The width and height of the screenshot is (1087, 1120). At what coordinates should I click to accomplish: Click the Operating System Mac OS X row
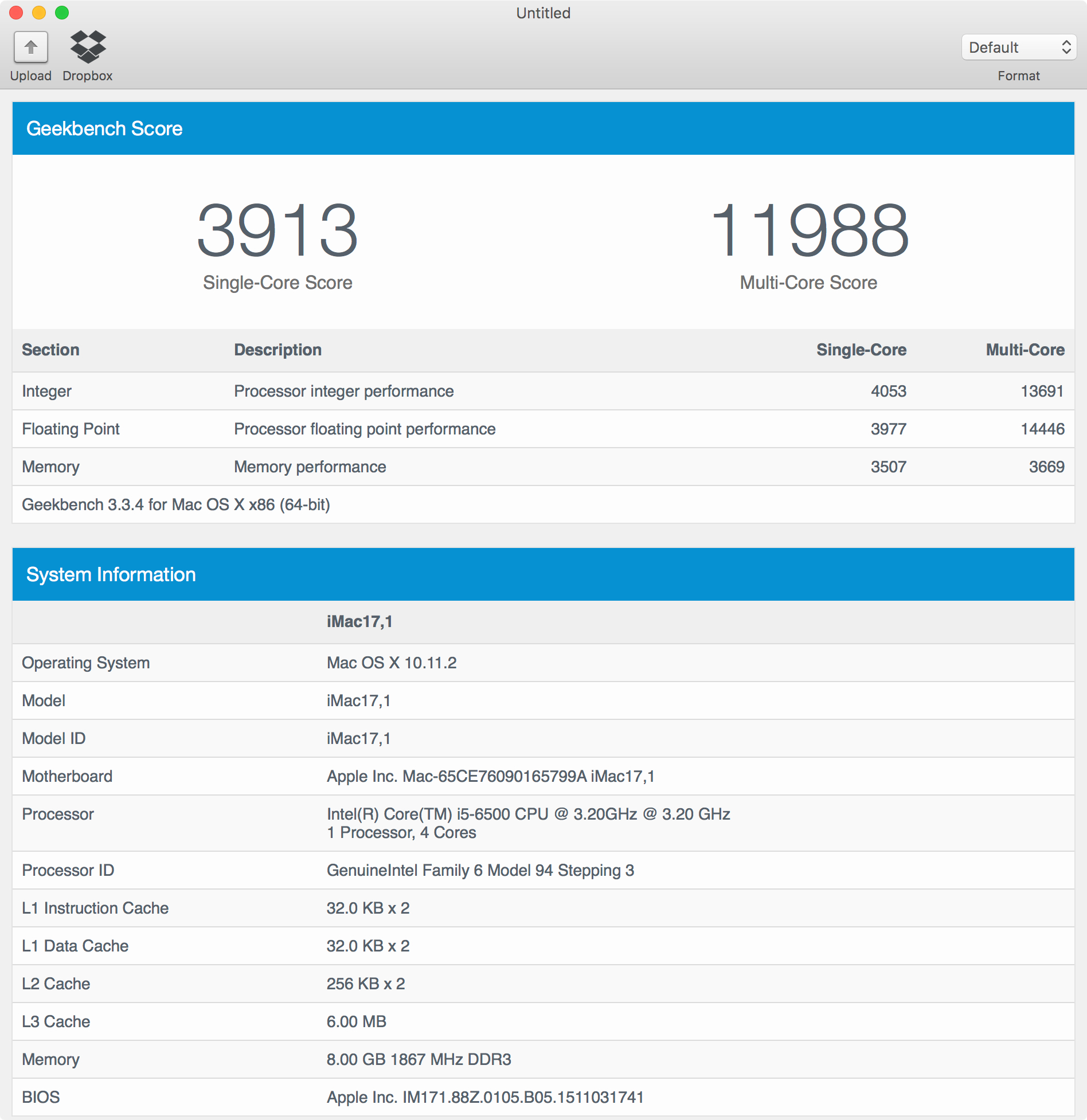tap(543, 663)
